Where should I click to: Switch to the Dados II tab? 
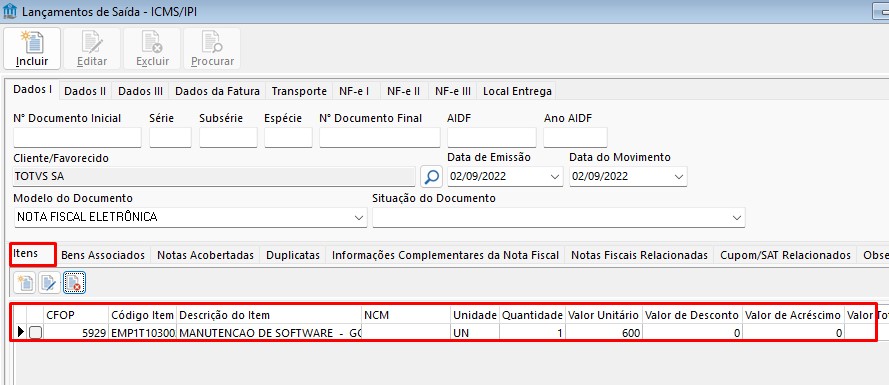pyautogui.click(x=85, y=91)
